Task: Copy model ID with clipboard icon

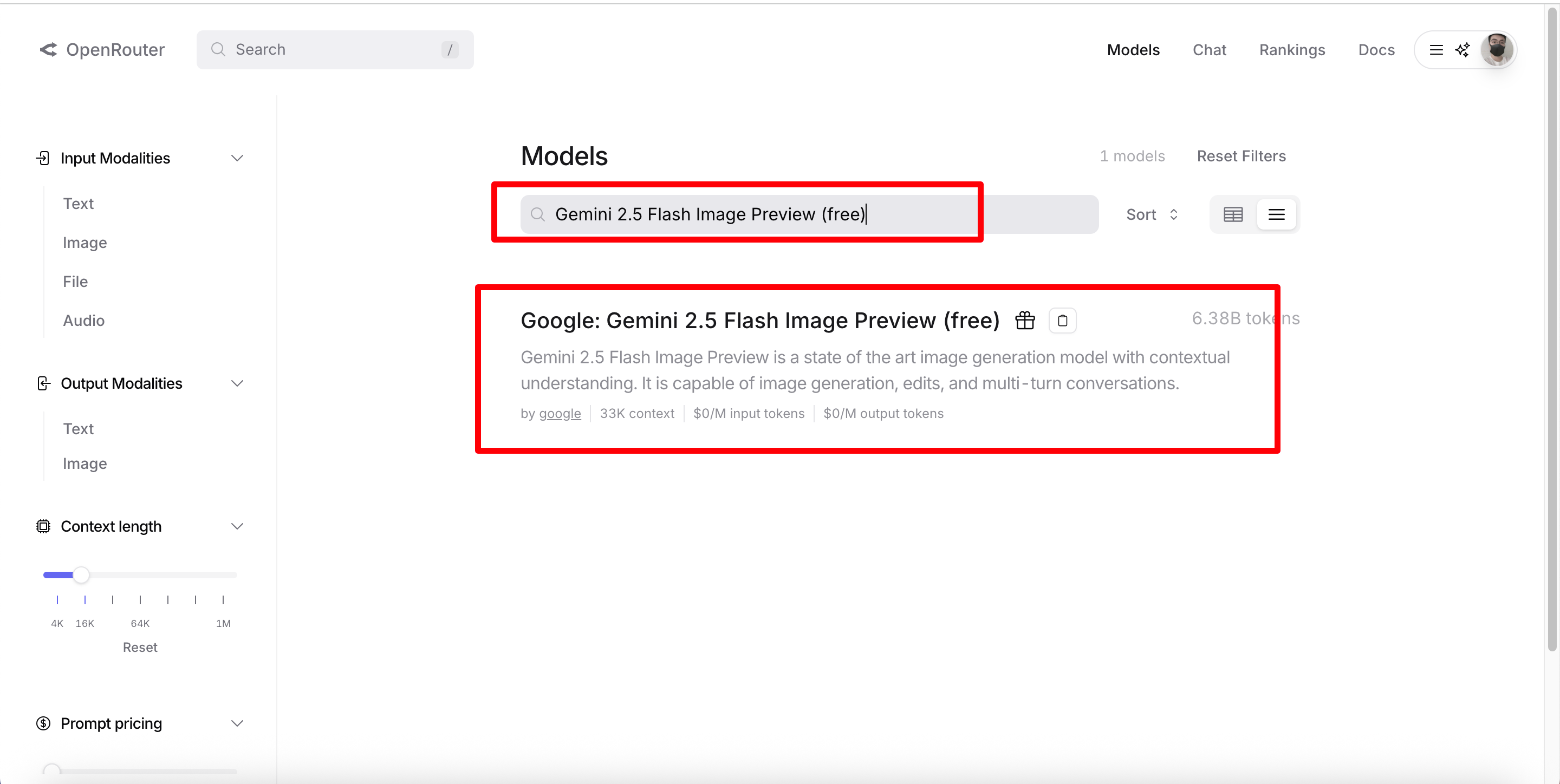Action: click(x=1062, y=320)
